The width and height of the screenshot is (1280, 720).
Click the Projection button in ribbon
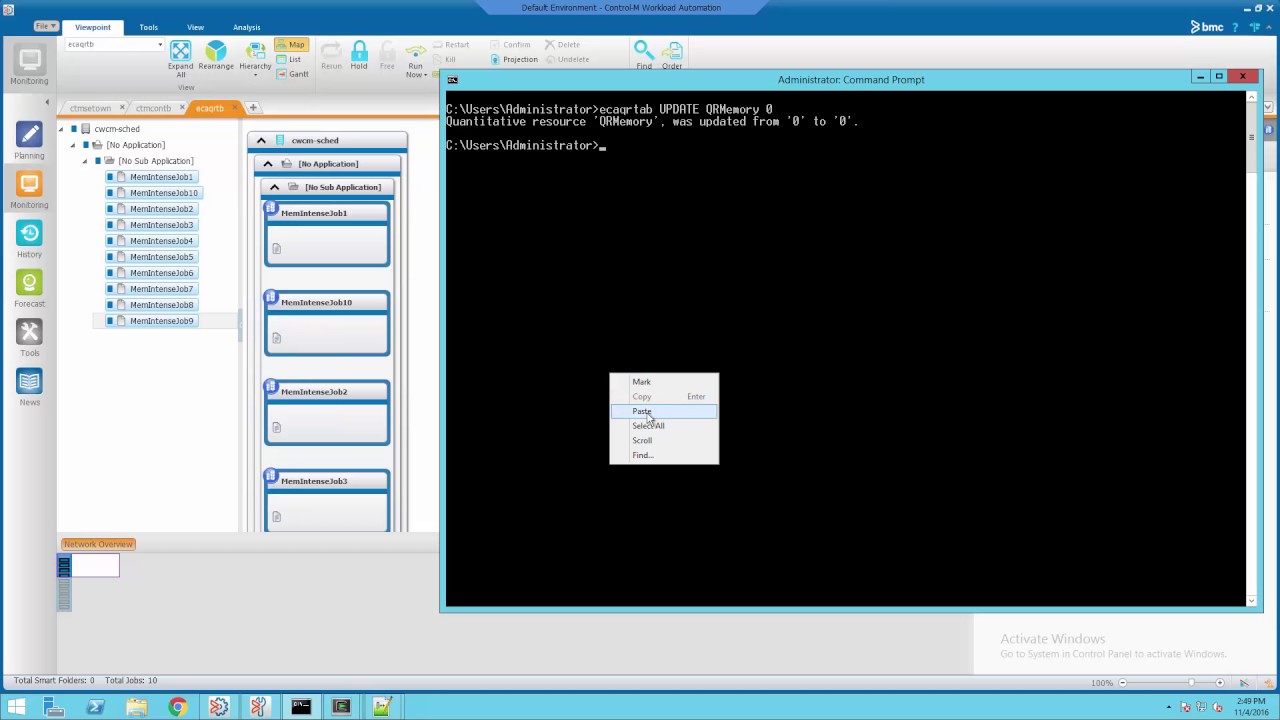[x=514, y=59]
